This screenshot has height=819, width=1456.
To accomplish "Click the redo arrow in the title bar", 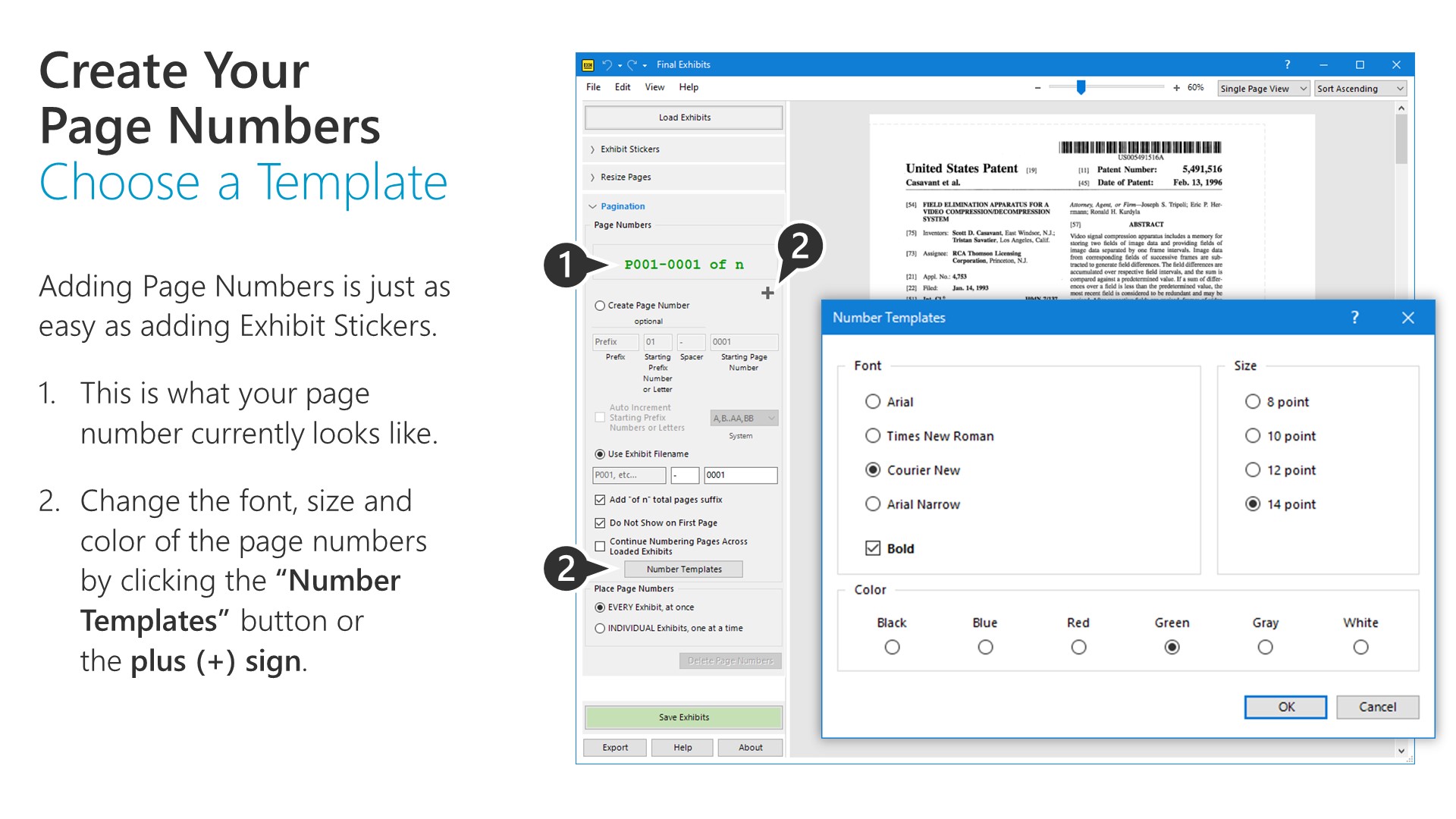I will pos(631,65).
